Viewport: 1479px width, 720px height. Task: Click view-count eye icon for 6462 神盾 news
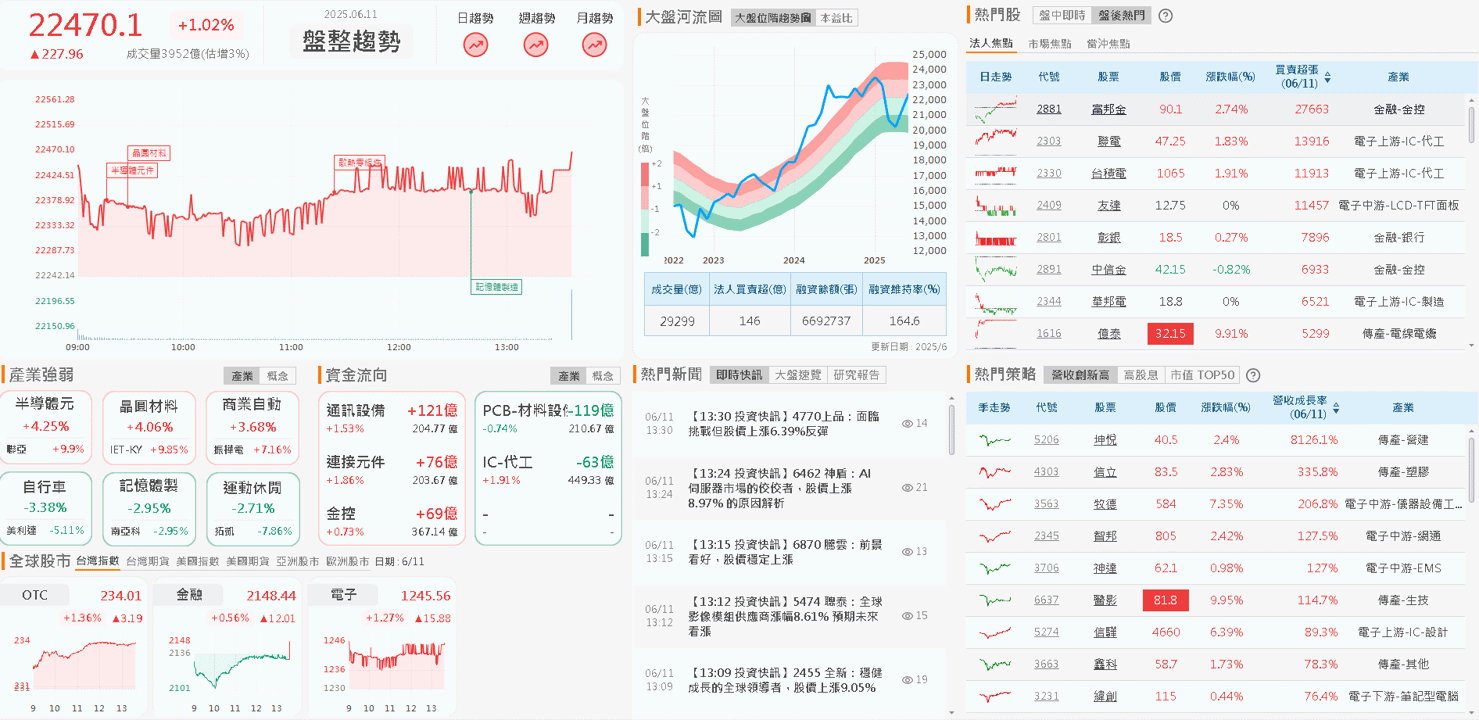[907, 487]
